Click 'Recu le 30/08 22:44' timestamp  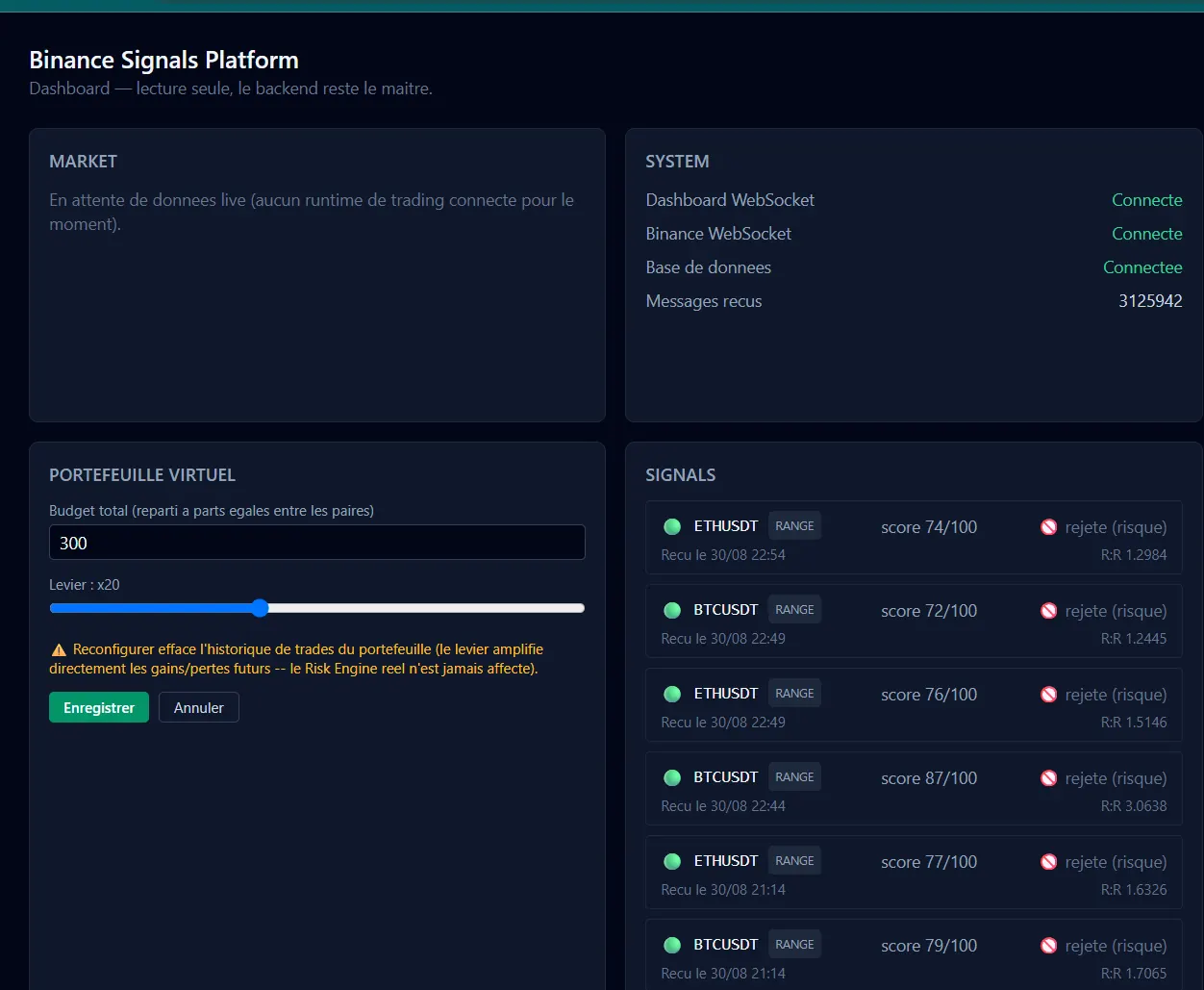[x=723, y=806]
